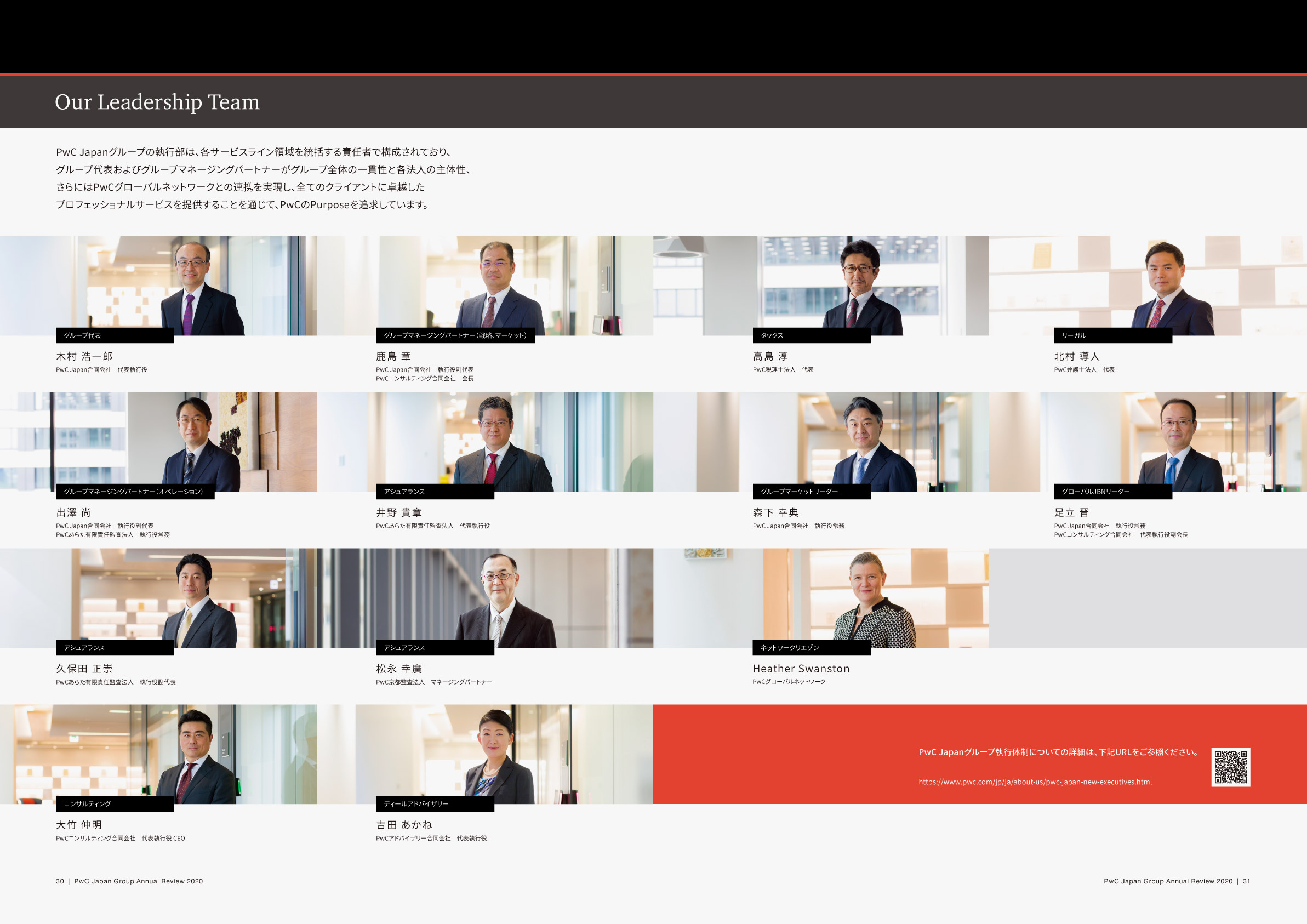This screenshot has width=1307, height=924.
Task: Select the photo of 久保田 正崇
Action: (x=158, y=598)
